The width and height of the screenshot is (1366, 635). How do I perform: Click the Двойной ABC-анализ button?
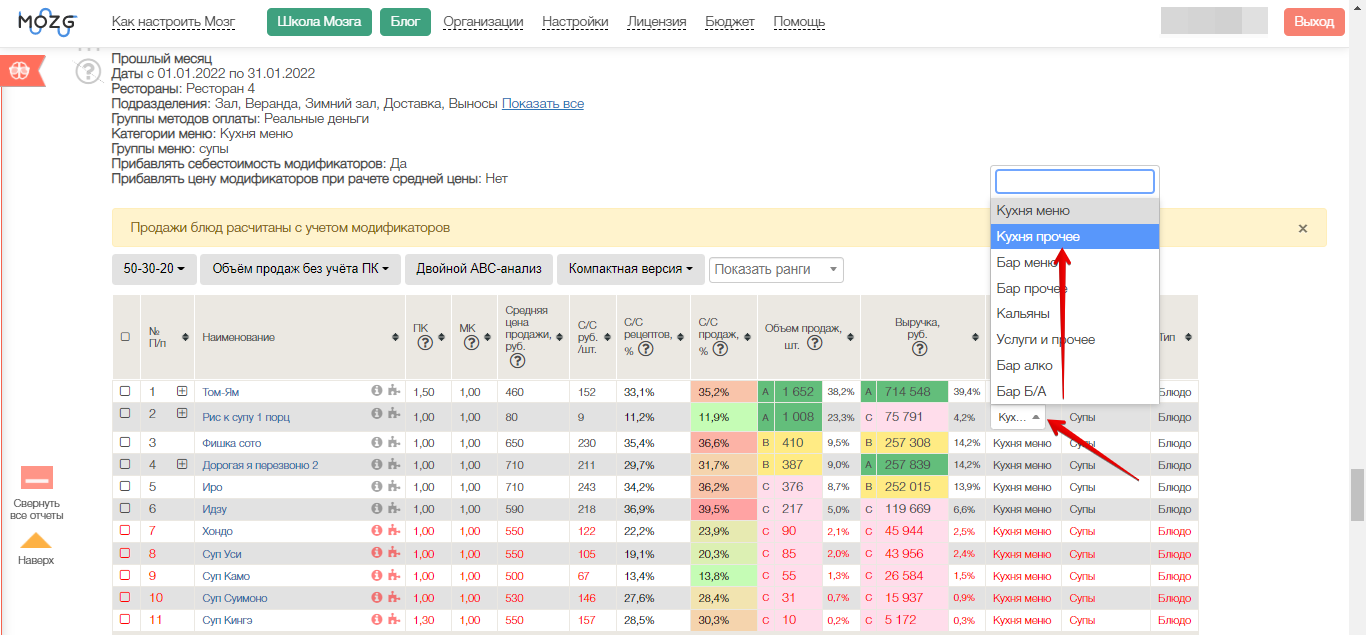coord(479,269)
